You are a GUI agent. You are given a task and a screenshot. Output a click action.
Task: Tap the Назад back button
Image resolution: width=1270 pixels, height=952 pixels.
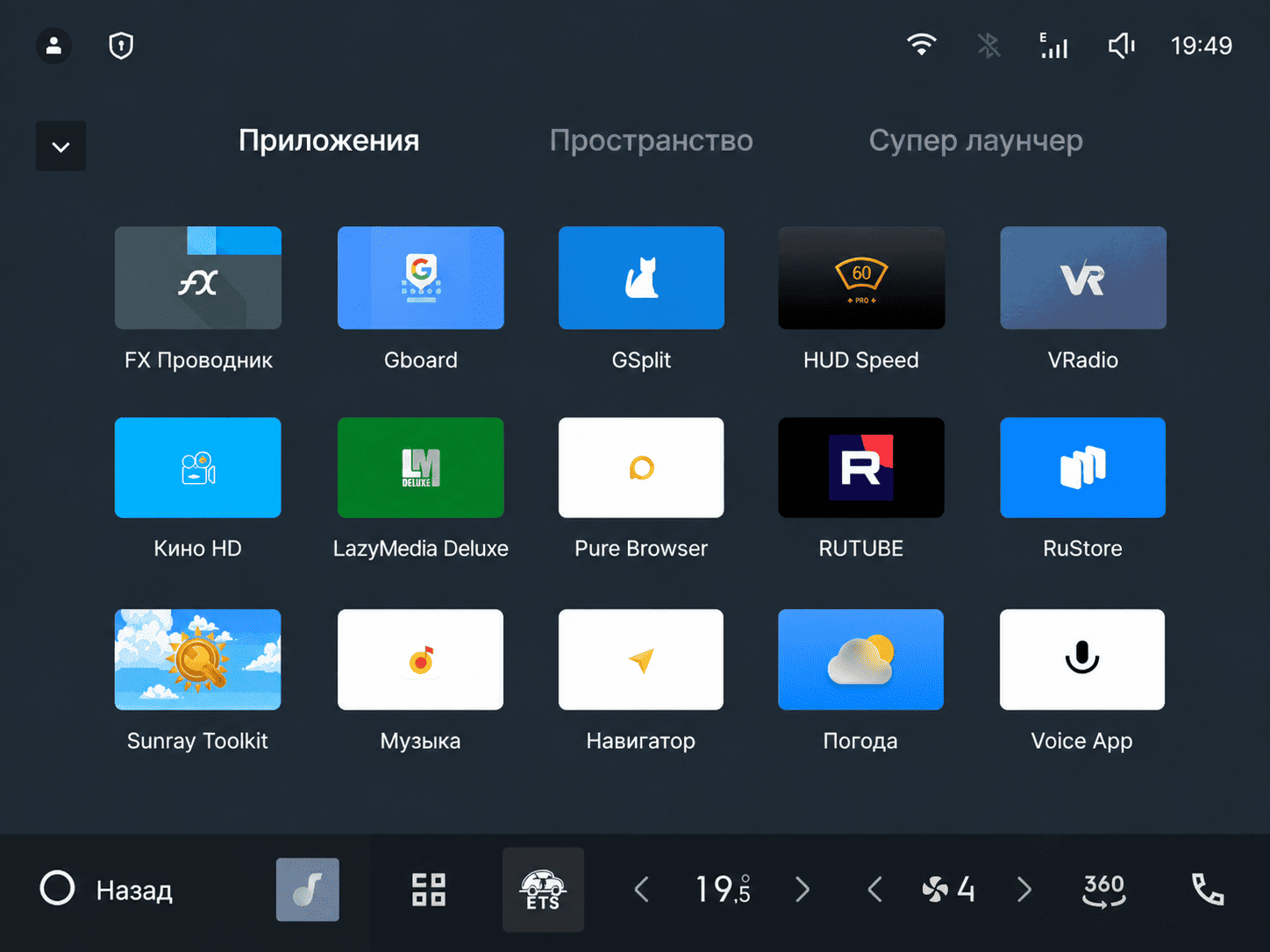tap(134, 891)
